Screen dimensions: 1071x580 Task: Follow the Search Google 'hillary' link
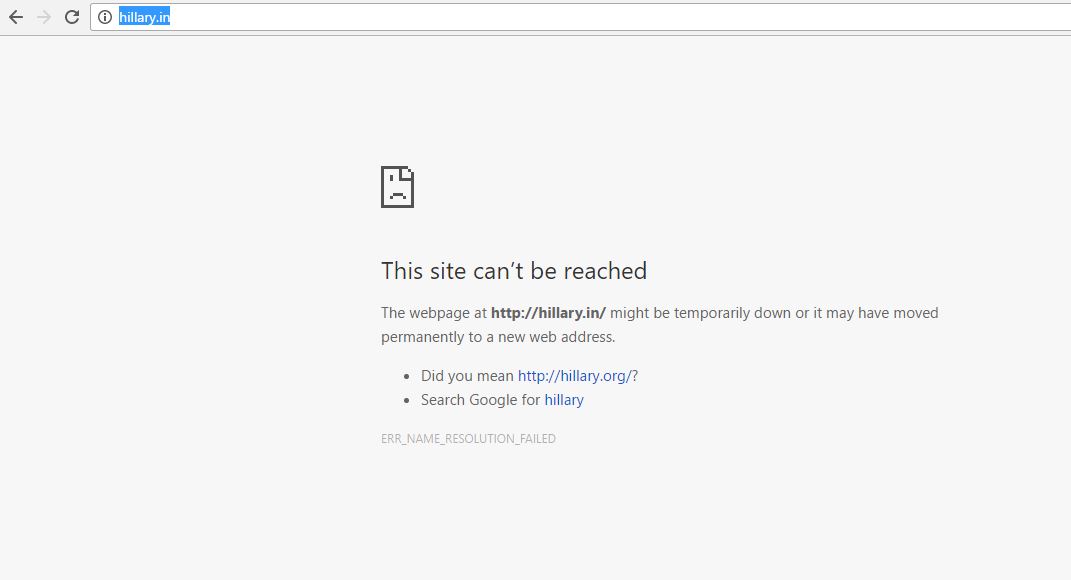click(x=564, y=400)
